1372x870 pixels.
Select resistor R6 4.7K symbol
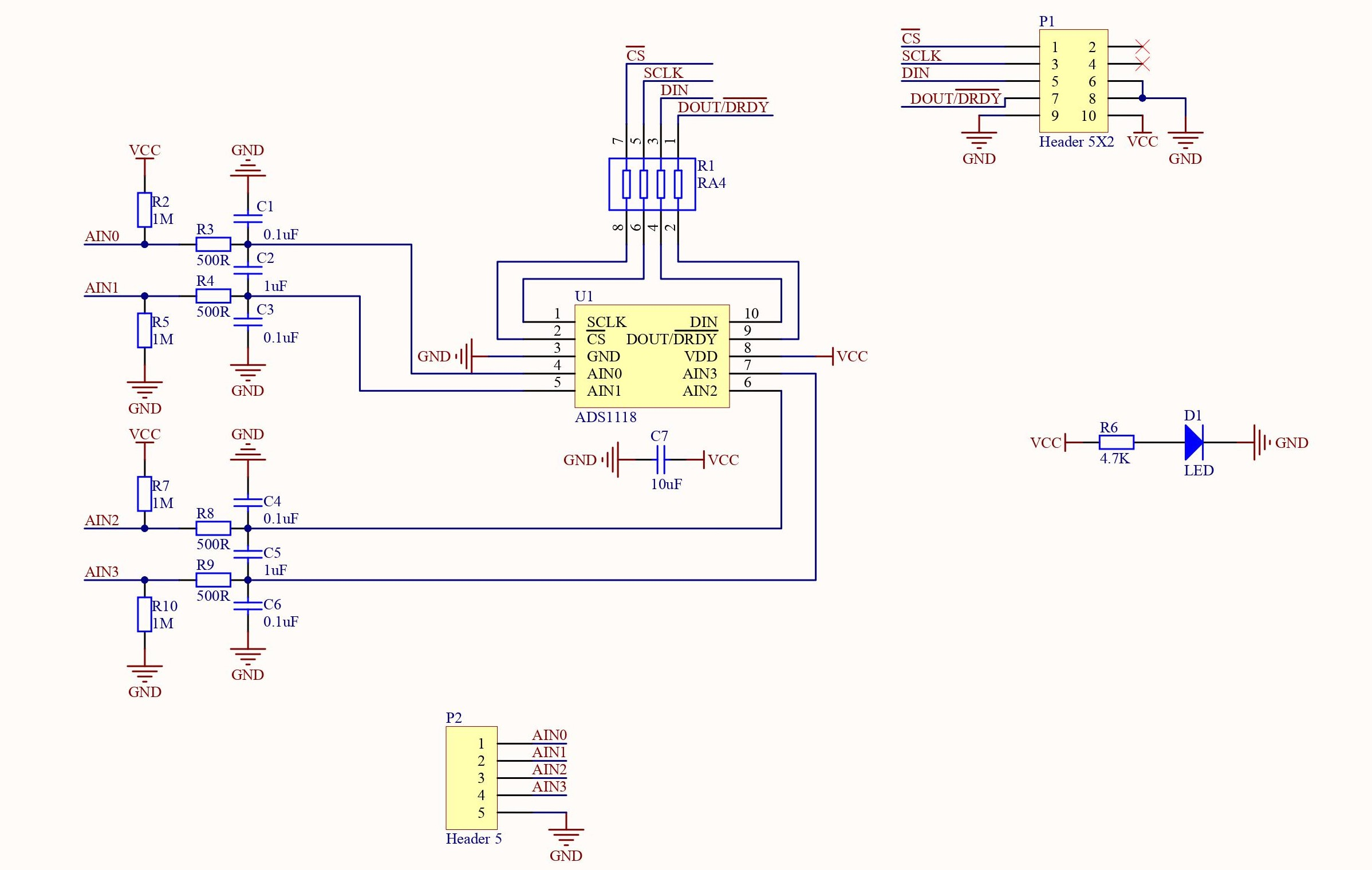[x=1116, y=442]
